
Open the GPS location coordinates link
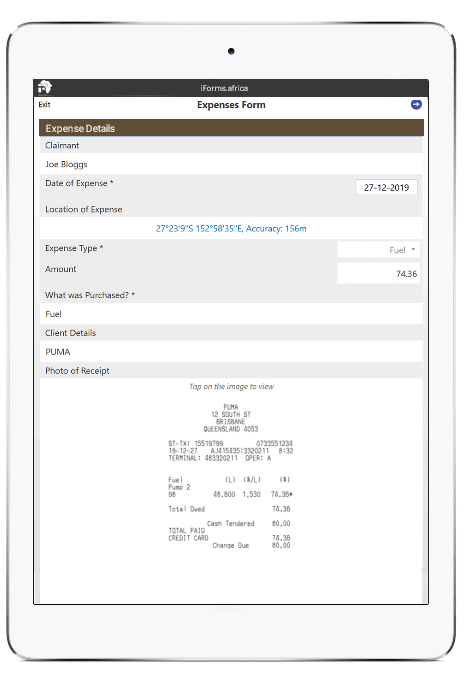point(231,228)
